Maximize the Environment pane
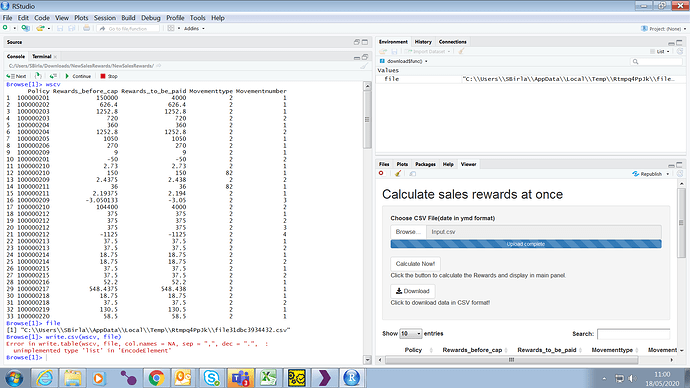 click(679, 43)
